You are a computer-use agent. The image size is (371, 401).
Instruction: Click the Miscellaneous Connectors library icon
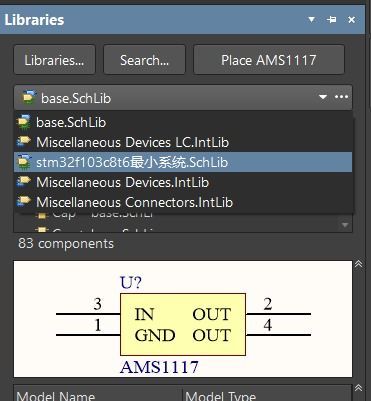[x=24, y=202]
